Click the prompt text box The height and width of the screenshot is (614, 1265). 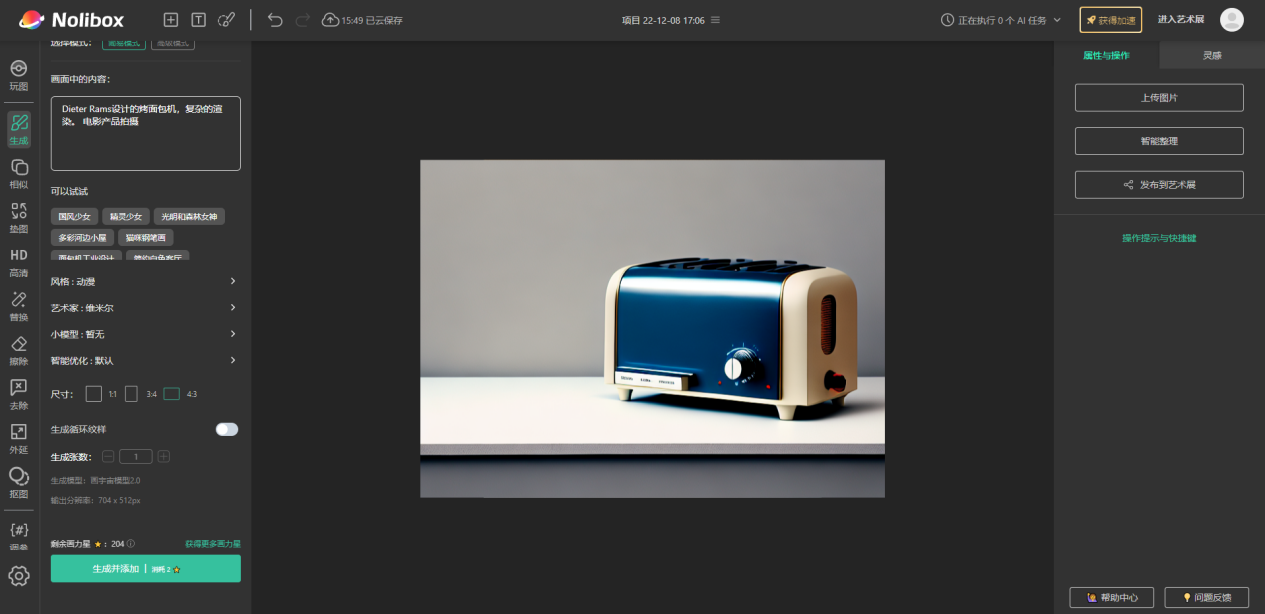[x=146, y=133]
